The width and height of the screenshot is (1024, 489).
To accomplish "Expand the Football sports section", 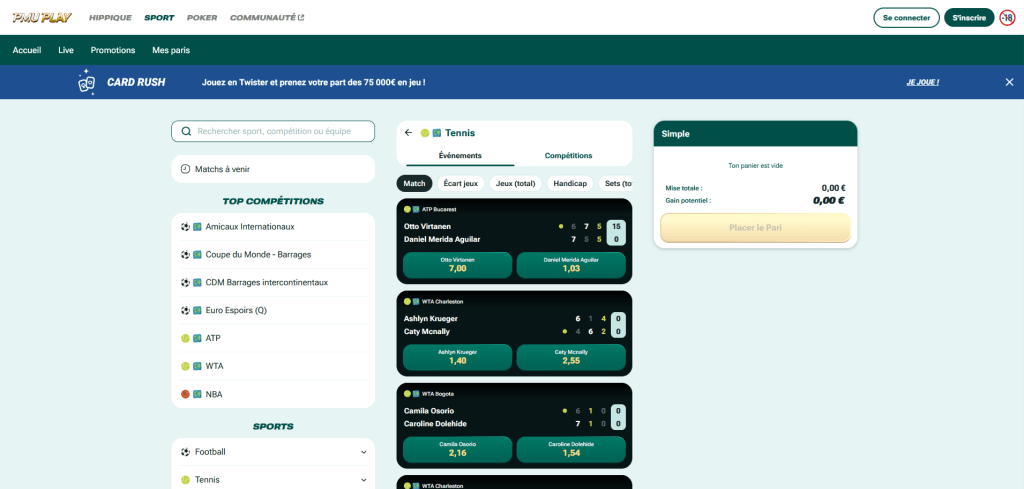I will pos(363,452).
